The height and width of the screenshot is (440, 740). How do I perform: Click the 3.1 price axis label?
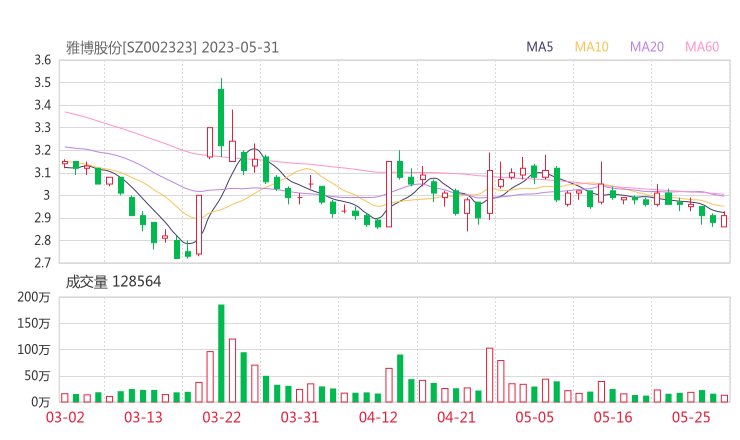42,173
